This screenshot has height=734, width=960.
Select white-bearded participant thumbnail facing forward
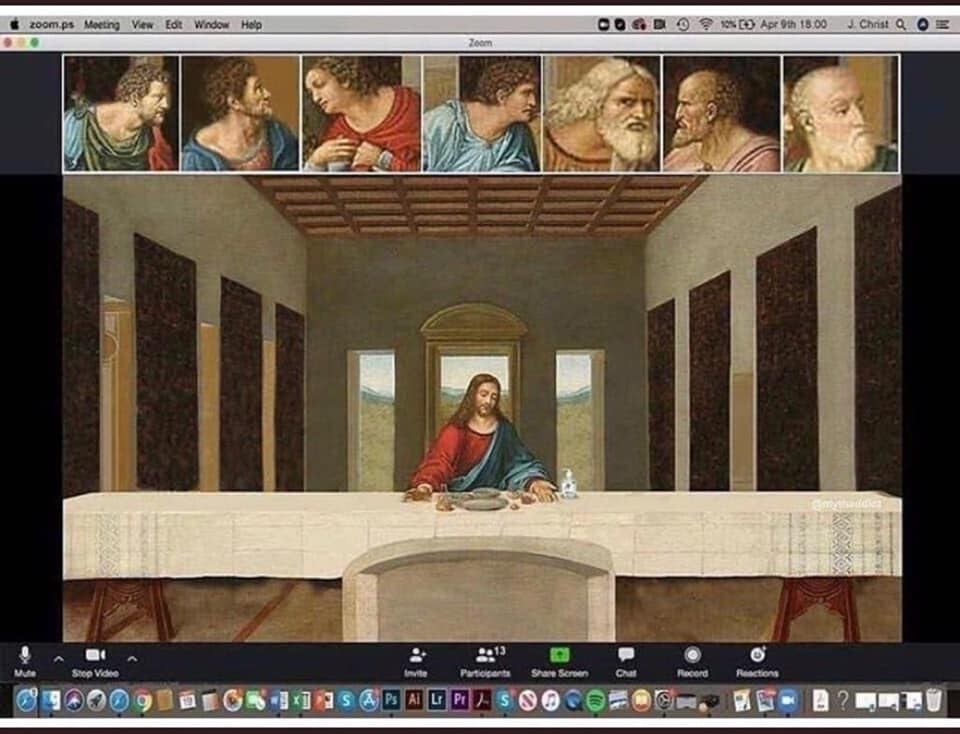[601, 113]
